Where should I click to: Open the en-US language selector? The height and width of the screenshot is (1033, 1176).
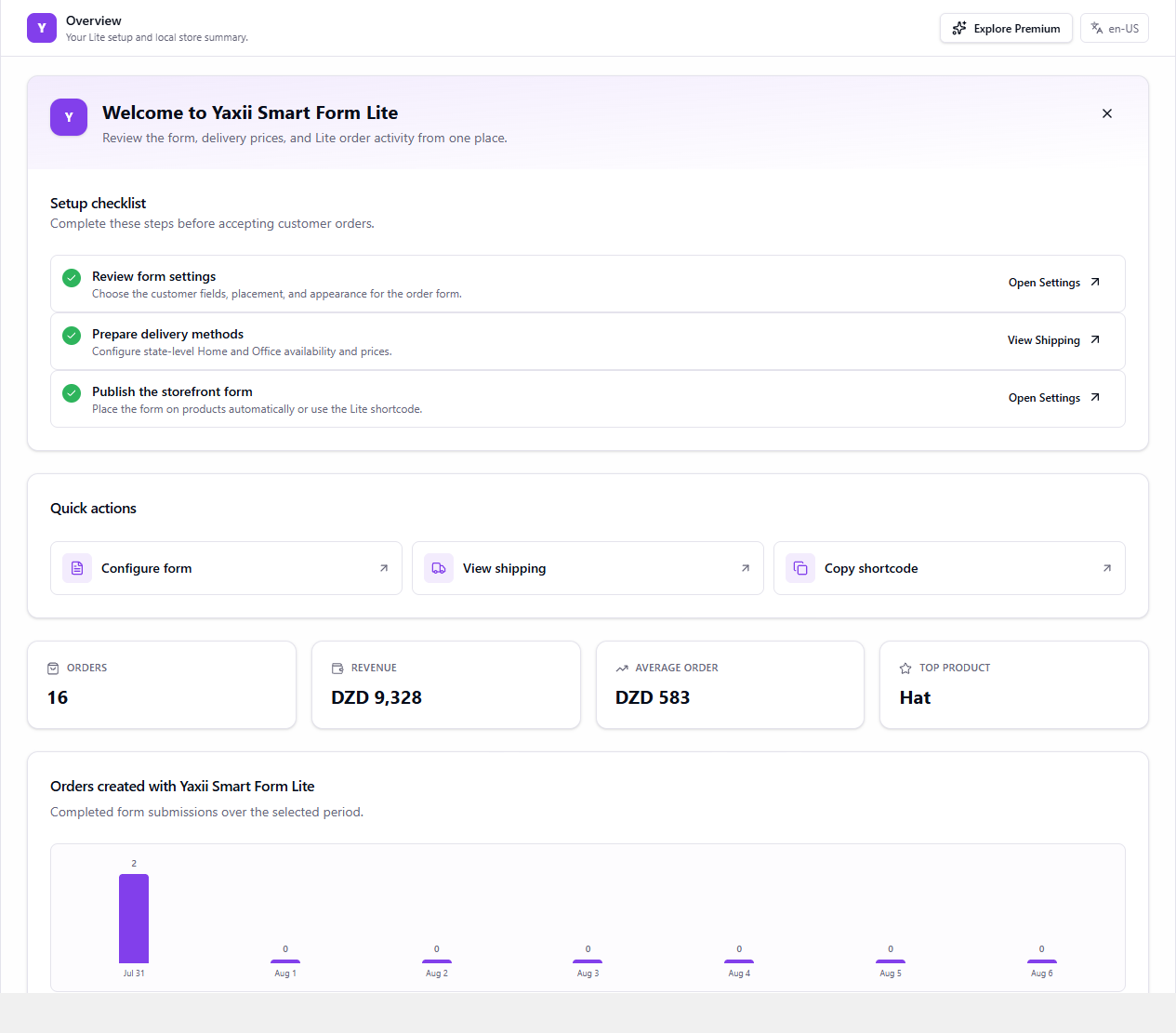point(1115,28)
